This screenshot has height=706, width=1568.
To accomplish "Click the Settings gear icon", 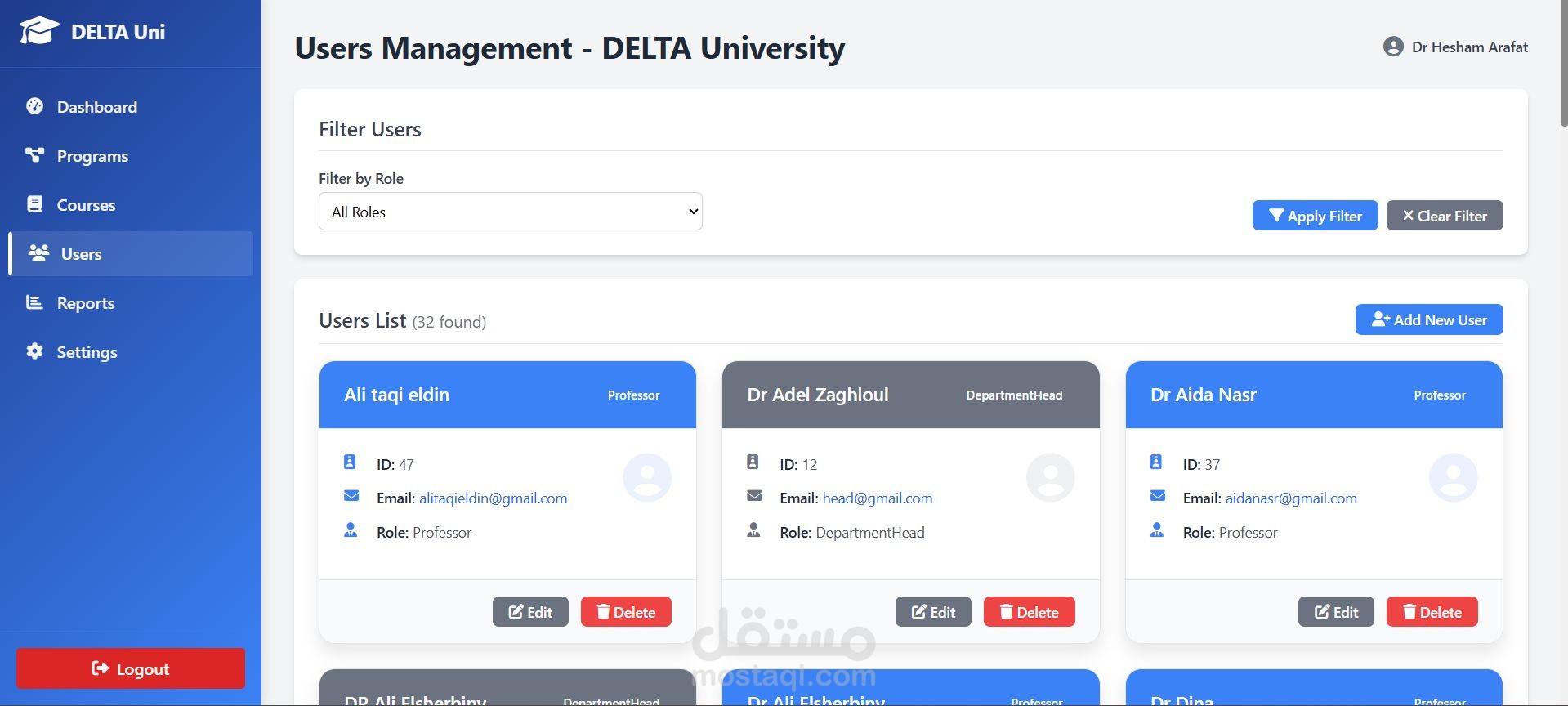I will pyautogui.click(x=34, y=351).
